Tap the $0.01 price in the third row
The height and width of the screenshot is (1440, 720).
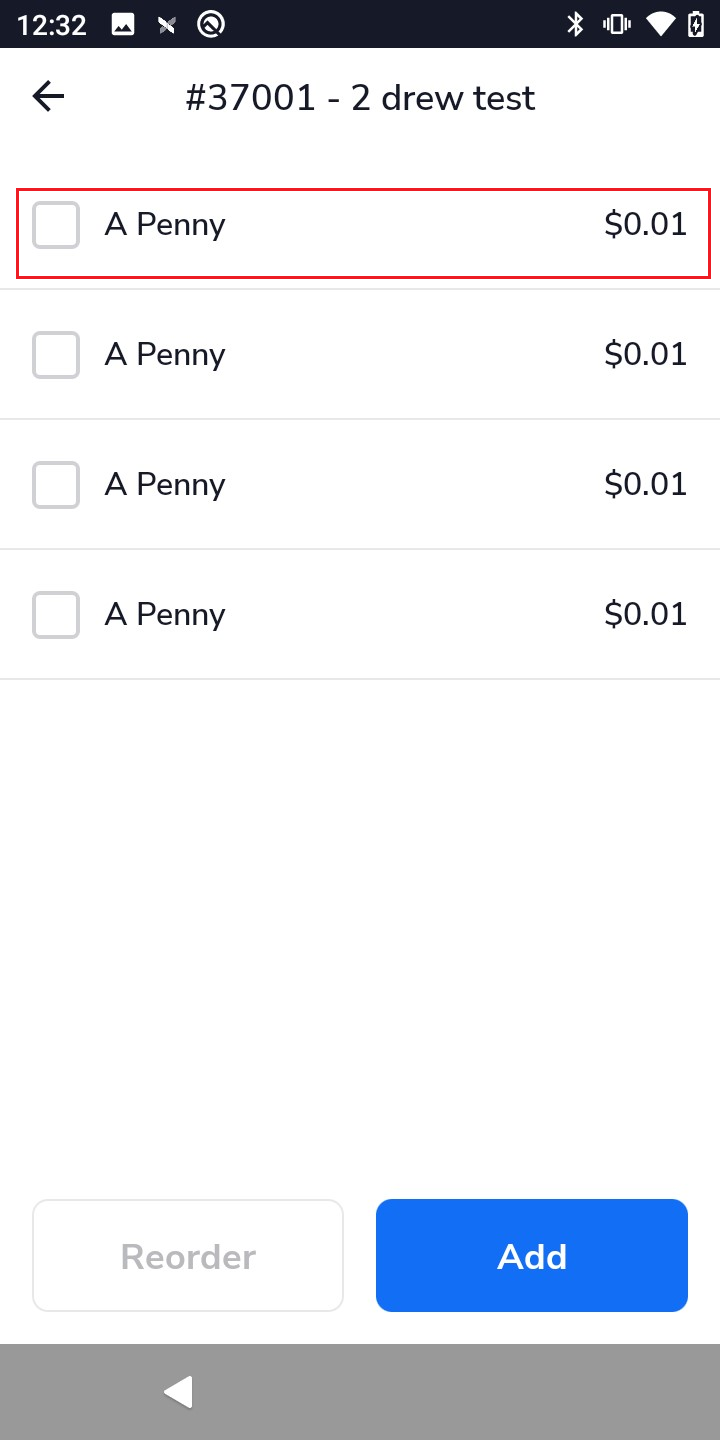point(646,485)
